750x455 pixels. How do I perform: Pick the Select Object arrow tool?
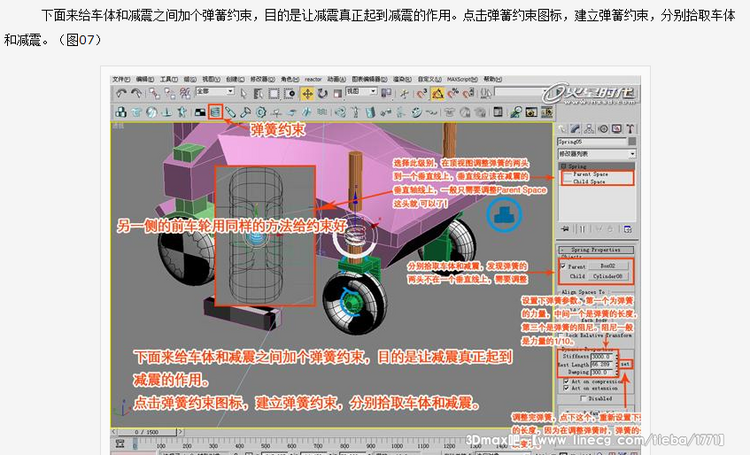tap(244, 93)
